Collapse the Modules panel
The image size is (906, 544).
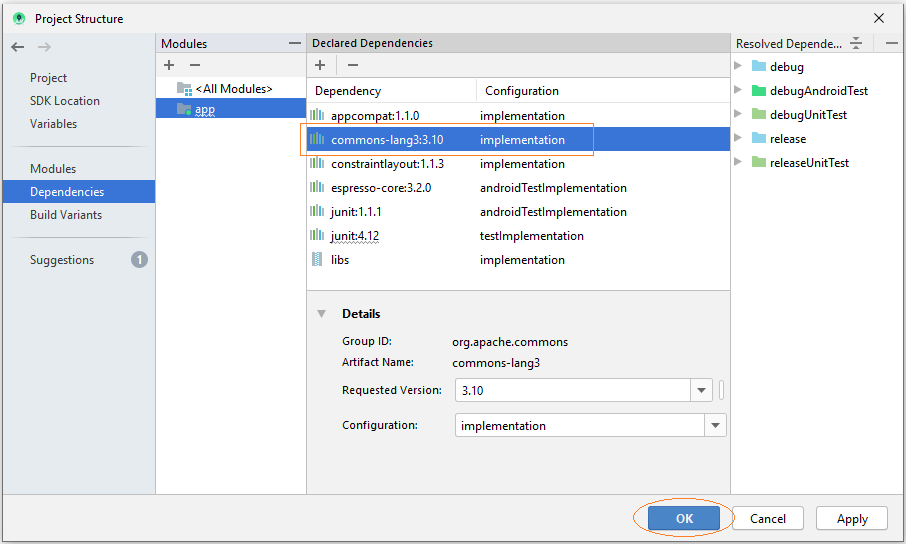295,43
